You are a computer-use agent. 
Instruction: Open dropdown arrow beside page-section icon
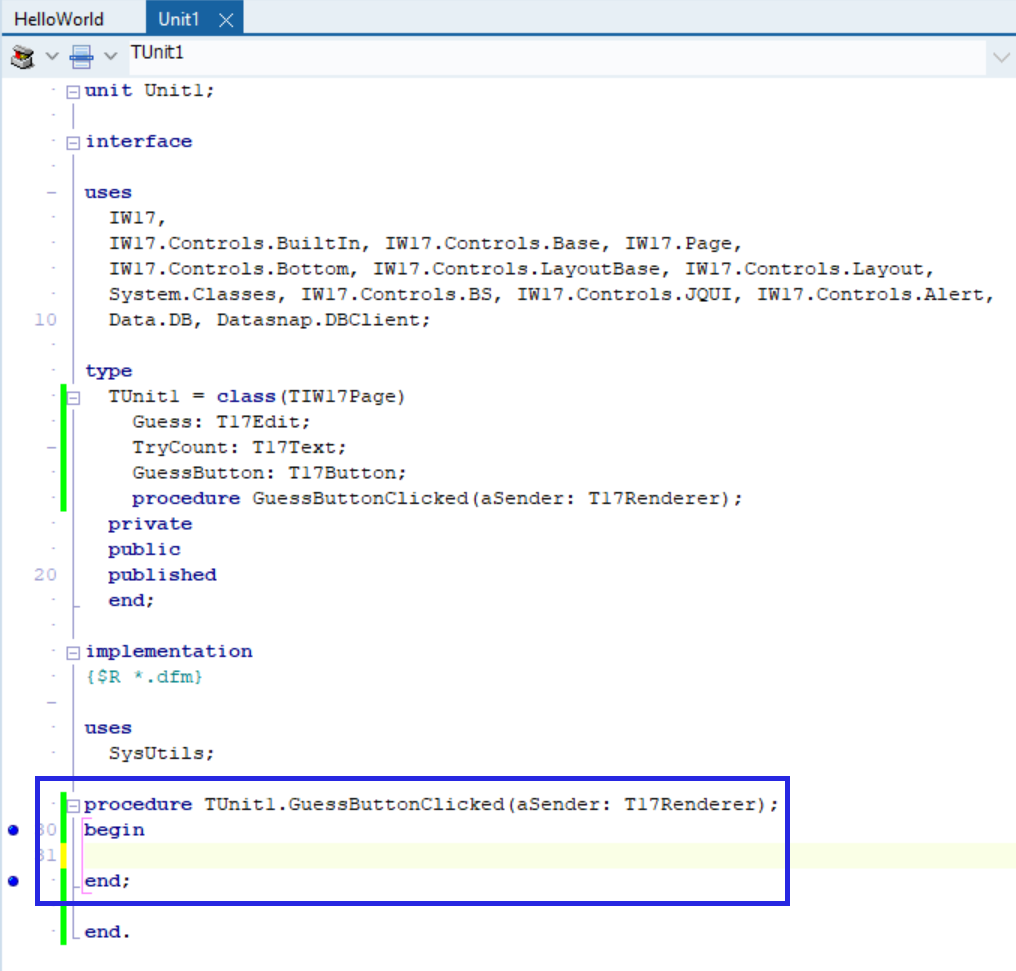(x=111, y=56)
